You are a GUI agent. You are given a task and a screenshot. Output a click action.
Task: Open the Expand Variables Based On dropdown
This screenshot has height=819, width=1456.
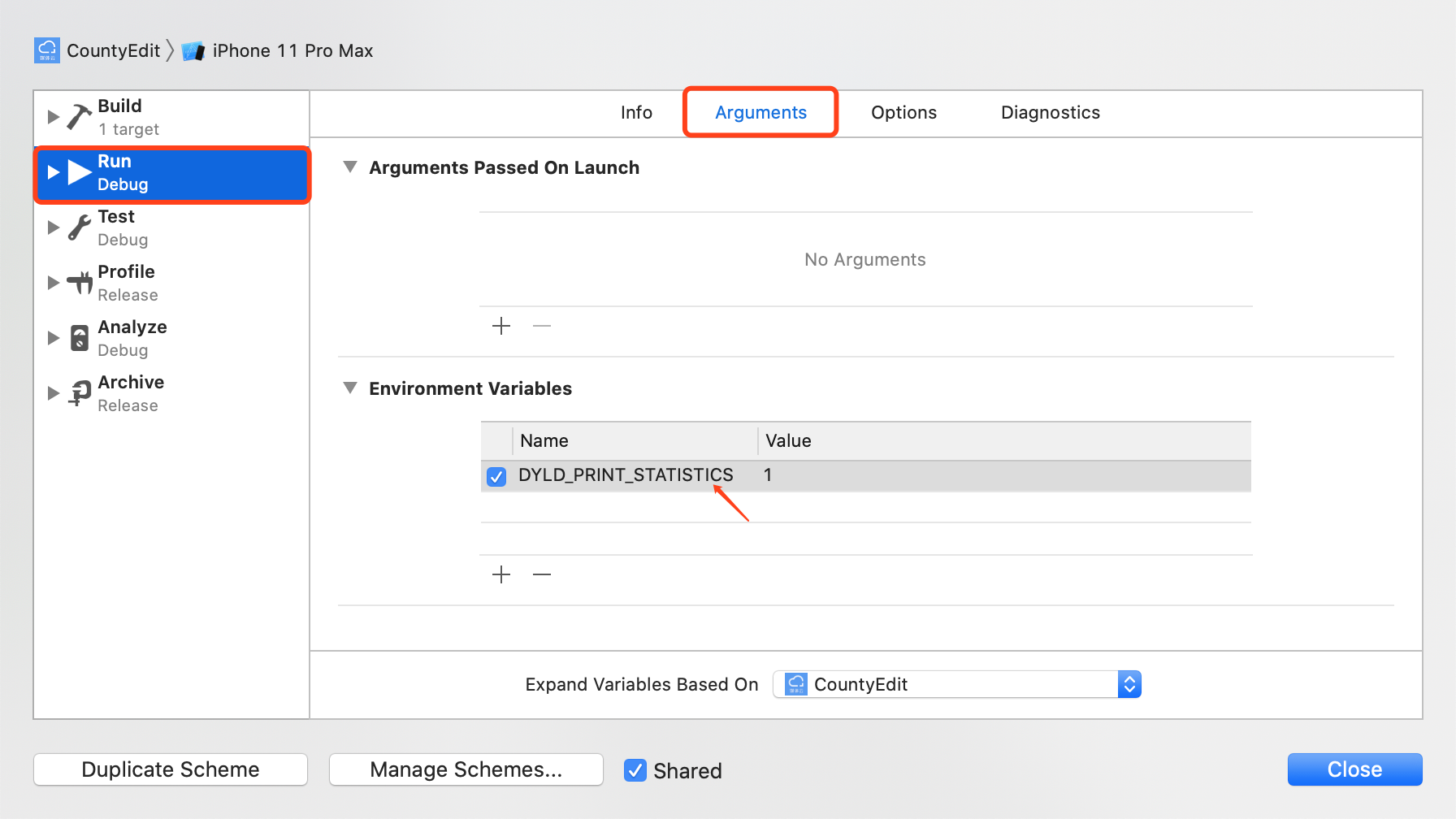point(957,684)
